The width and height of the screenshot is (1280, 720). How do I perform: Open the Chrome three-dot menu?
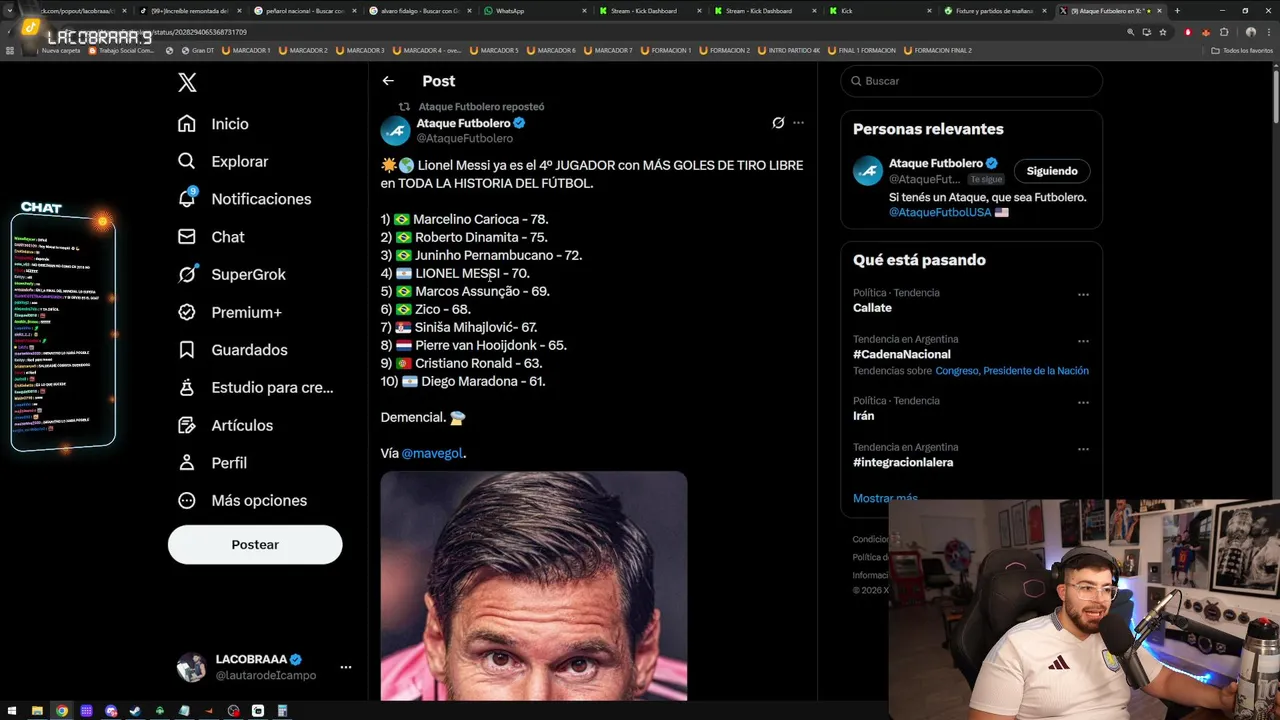[x=1268, y=32]
